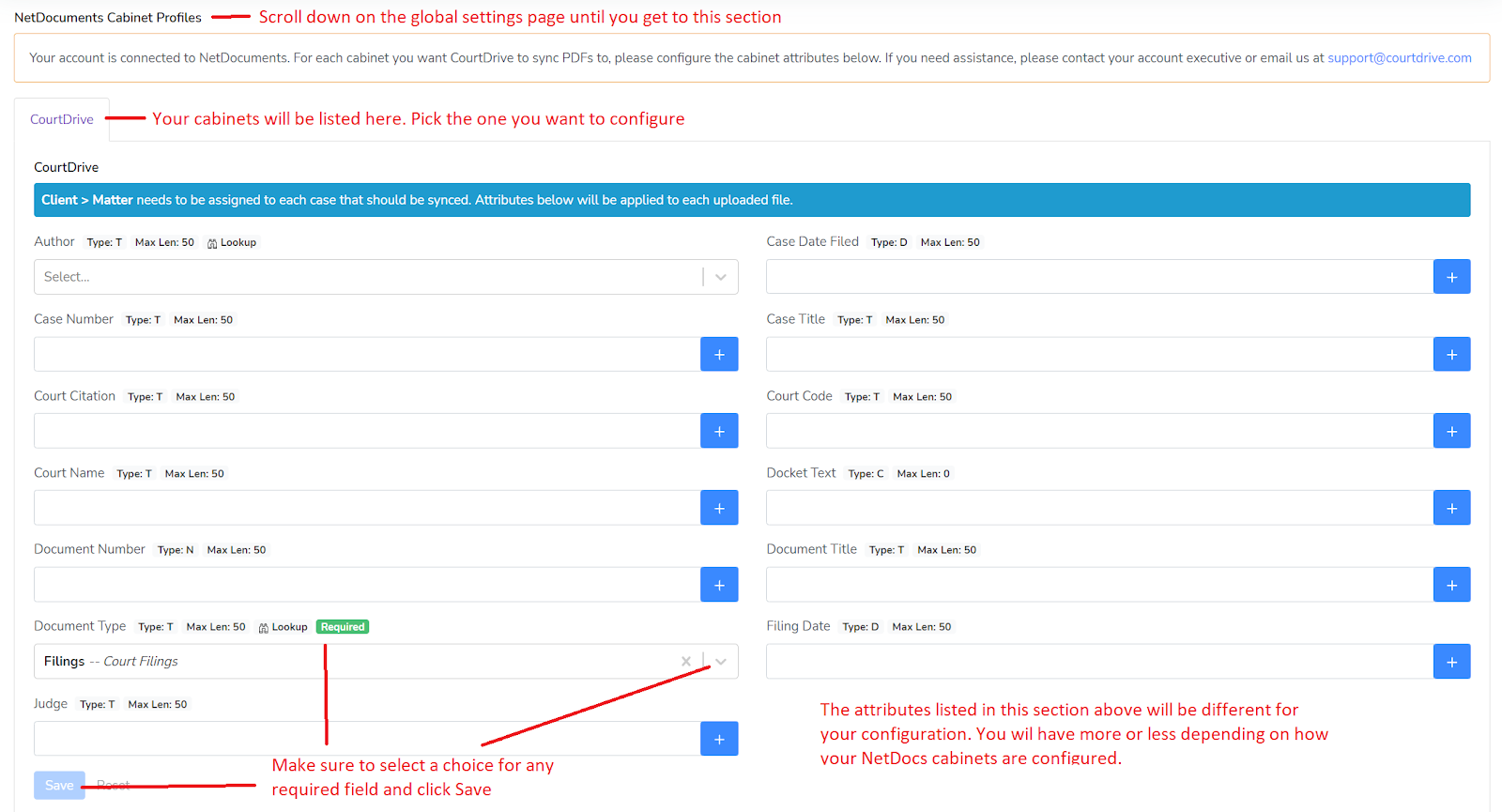Viewport: 1502px width, 812px height.
Task: Click the plus button for Docket Text
Action: [1451, 508]
